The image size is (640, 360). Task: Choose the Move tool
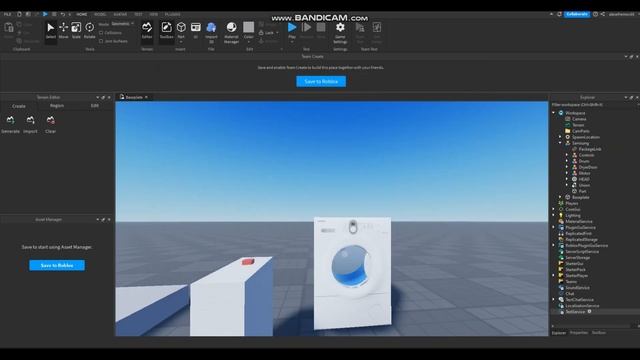[63, 30]
